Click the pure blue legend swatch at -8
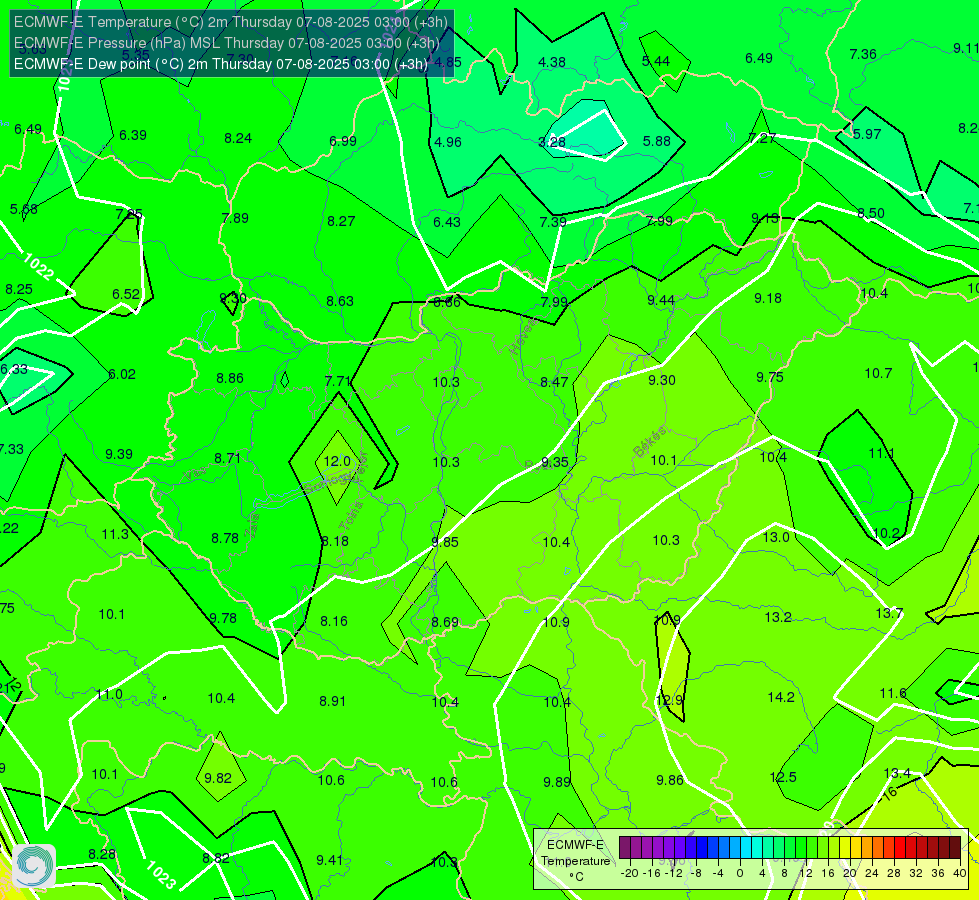The width and height of the screenshot is (979, 900). 702,848
